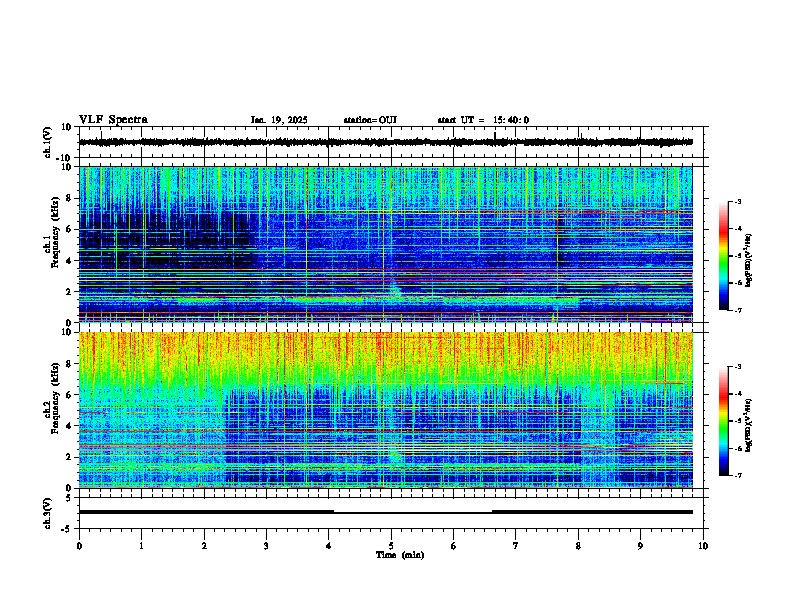
Task: Click the ch.1 voltage waveform trace
Action: click(x=385, y=142)
